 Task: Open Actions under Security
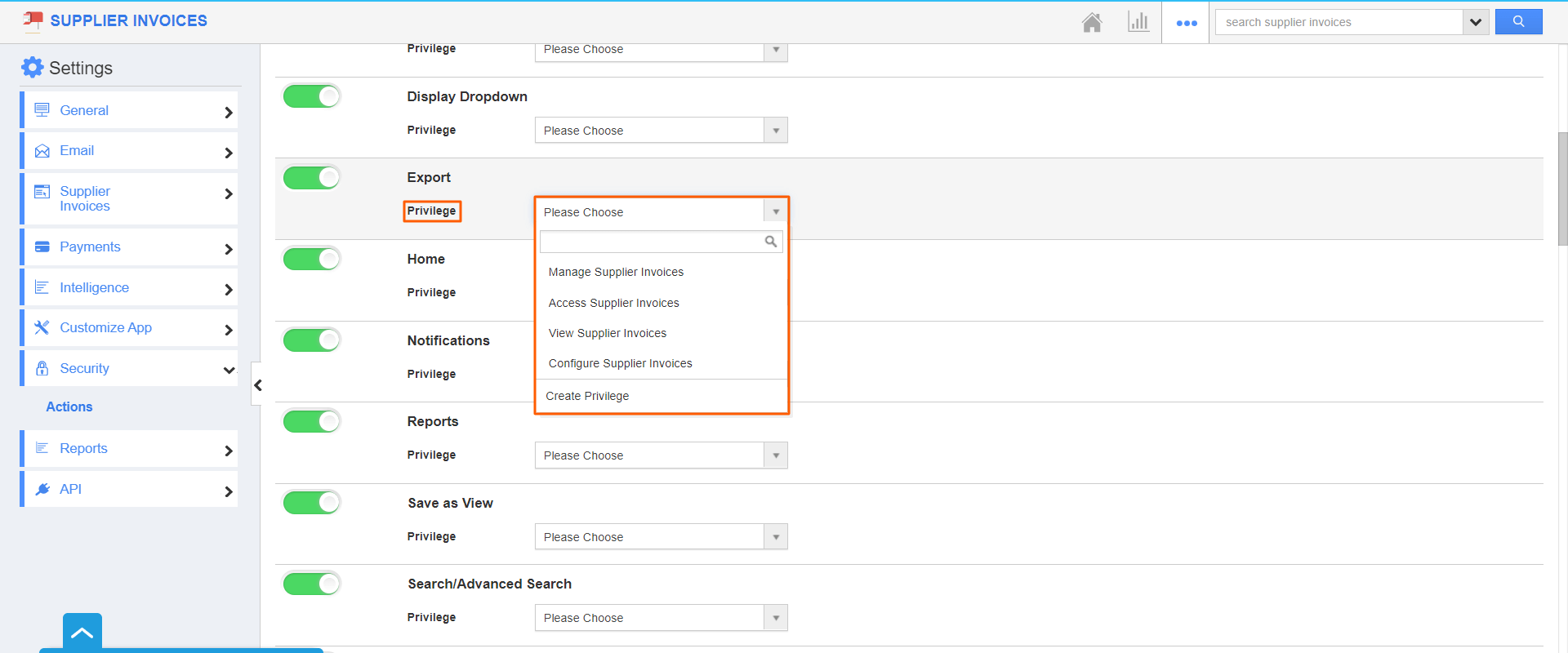[x=69, y=406]
